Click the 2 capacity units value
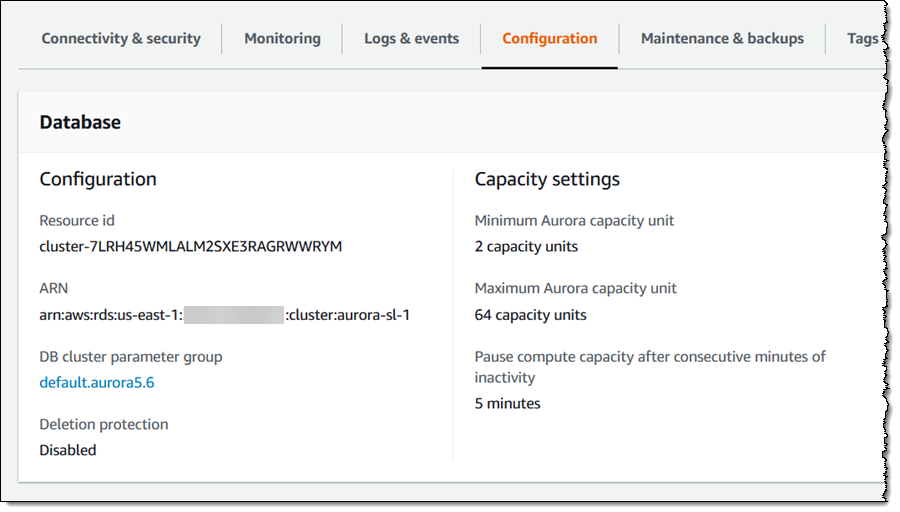The width and height of the screenshot is (900, 512). [526, 246]
